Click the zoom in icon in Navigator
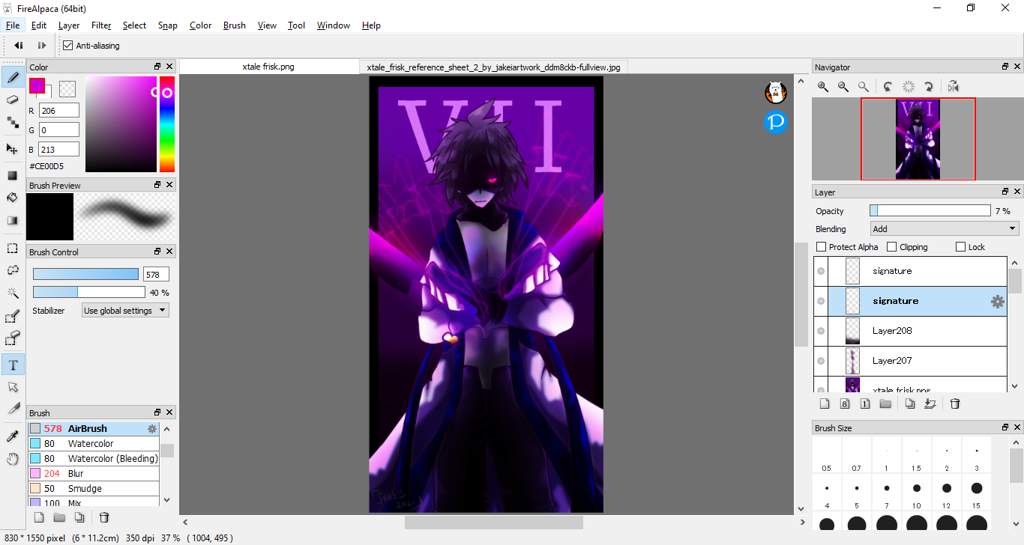1024x545 pixels. tap(823, 86)
